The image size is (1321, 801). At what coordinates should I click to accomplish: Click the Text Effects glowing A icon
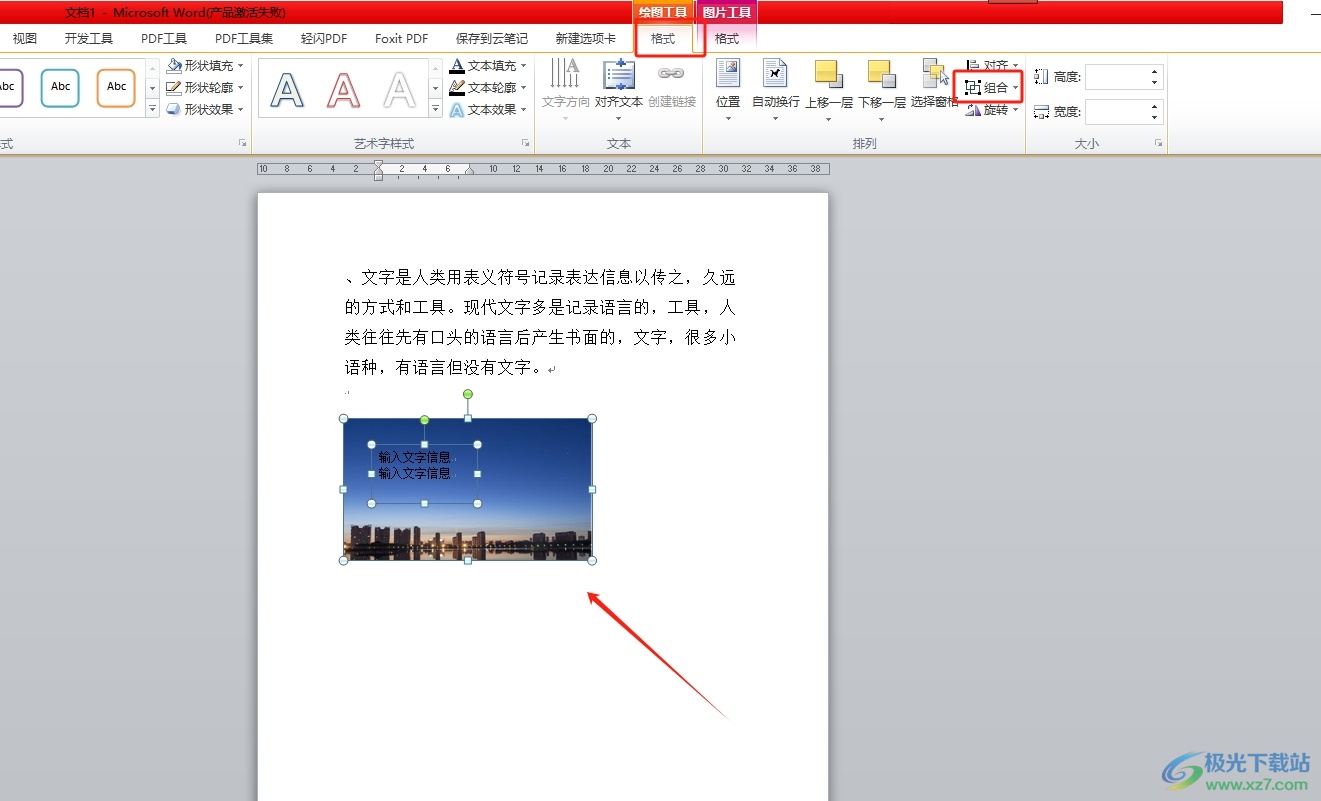[457, 110]
